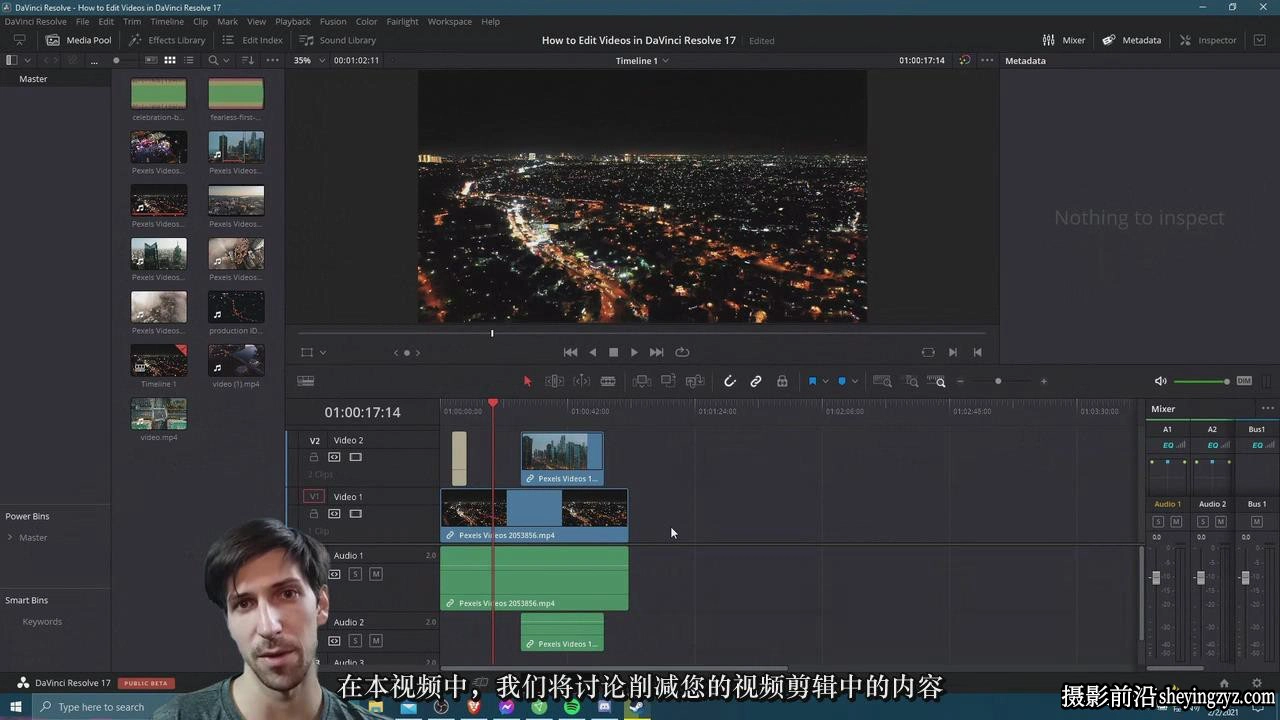Open the Fairlight menu
This screenshot has width=1280, height=720.
pos(402,21)
